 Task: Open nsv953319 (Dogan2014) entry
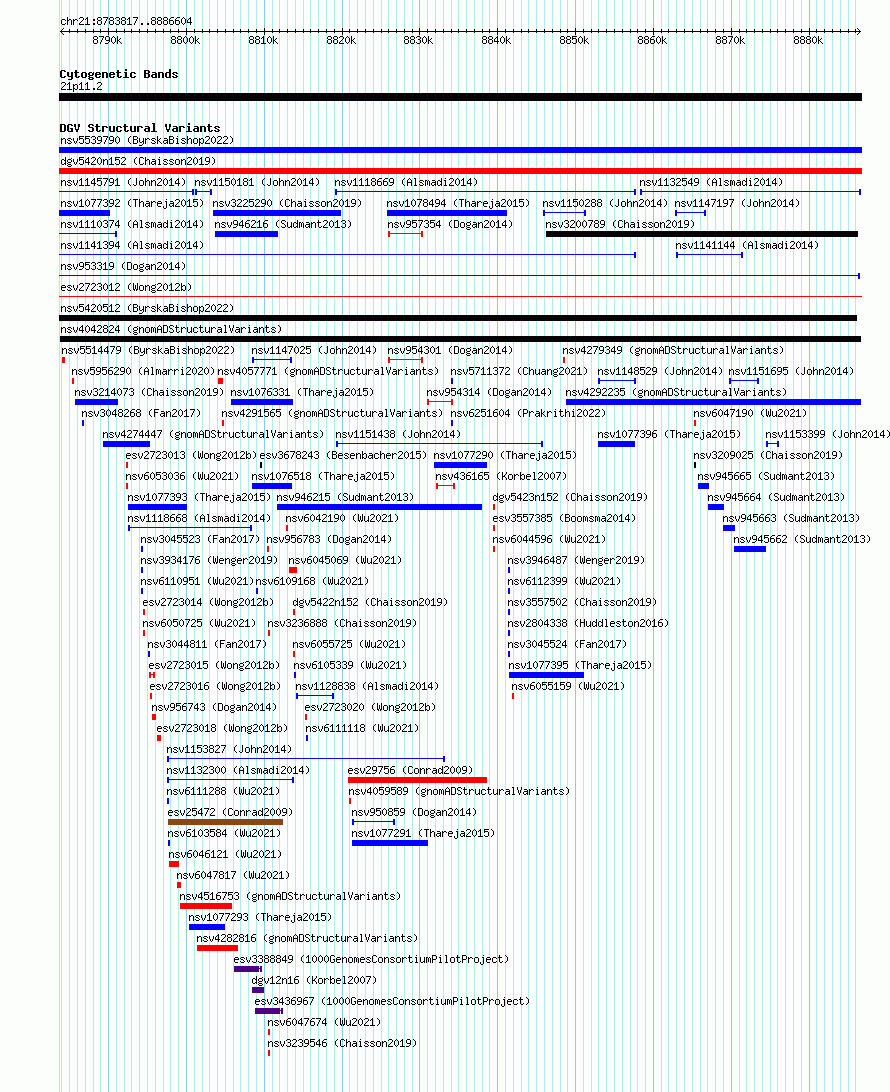tap(123, 266)
